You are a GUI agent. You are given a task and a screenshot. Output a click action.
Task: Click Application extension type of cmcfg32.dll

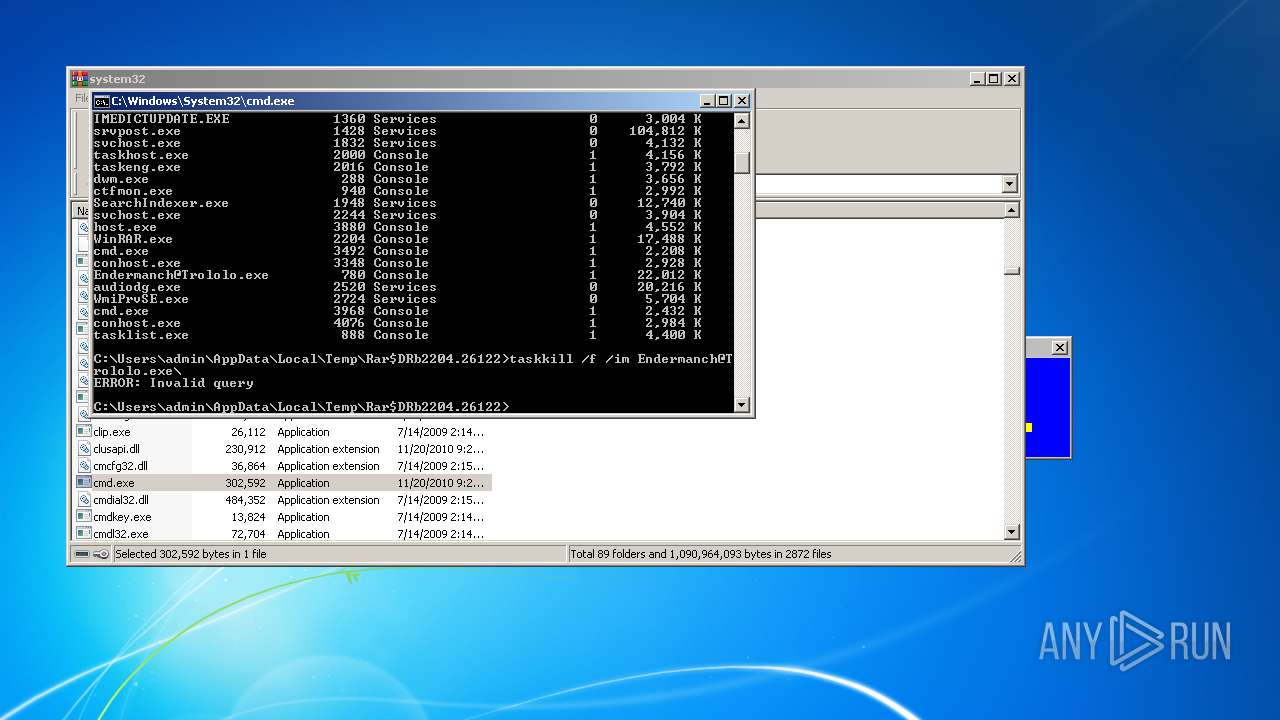tap(328, 466)
